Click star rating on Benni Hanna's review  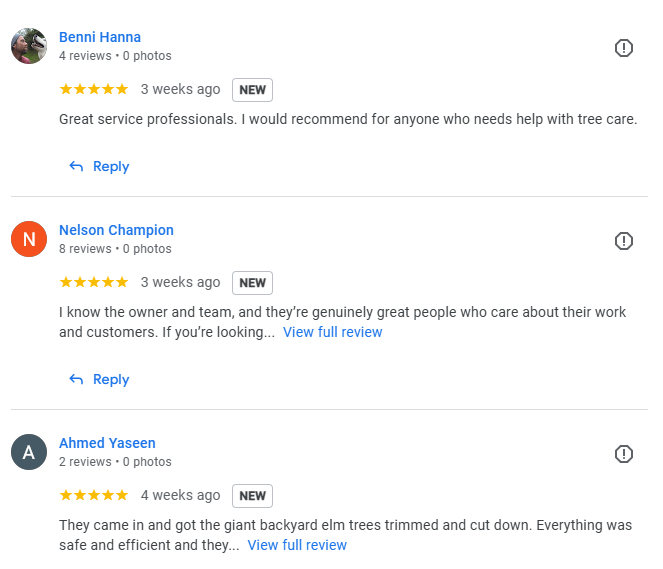[94, 89]
